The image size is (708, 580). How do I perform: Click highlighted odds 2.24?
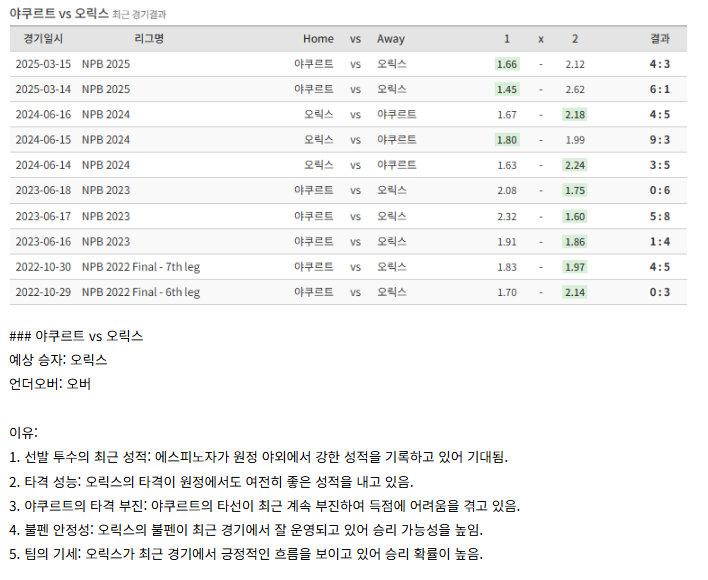[575, 165]
